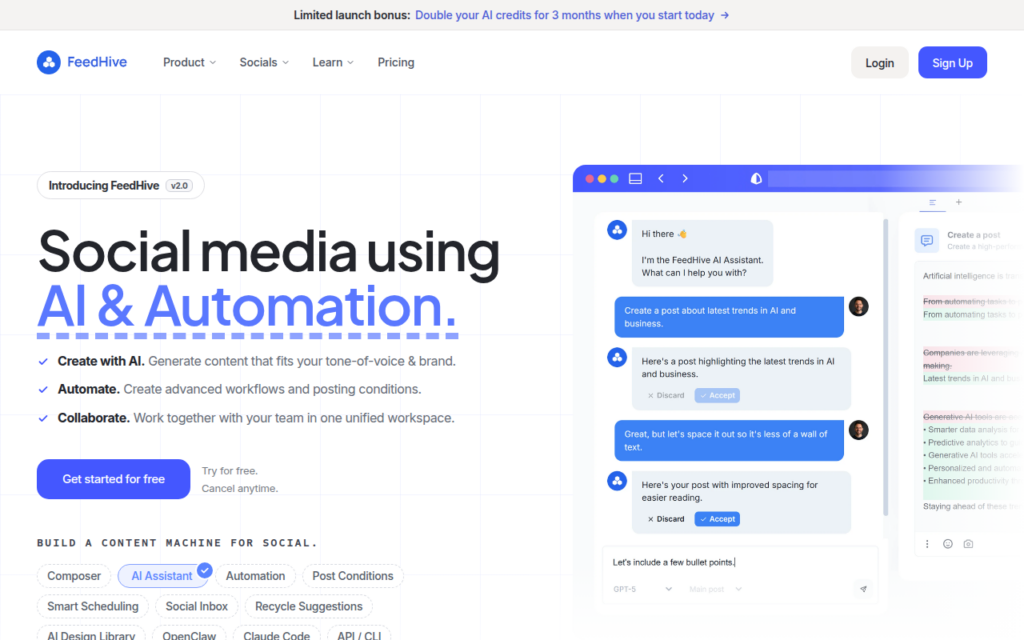1024x640 pixels.
Task: Click assistant avatar beside 'Here's your post' message
Action: pyautogui.click(x=617, y=481)
